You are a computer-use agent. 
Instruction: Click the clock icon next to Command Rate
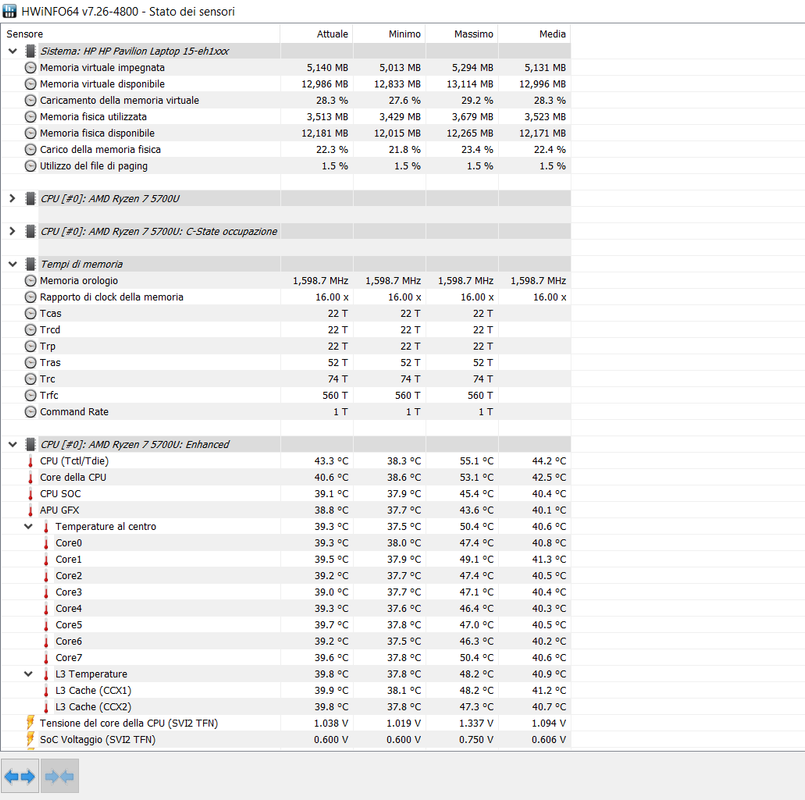(31, 412)
